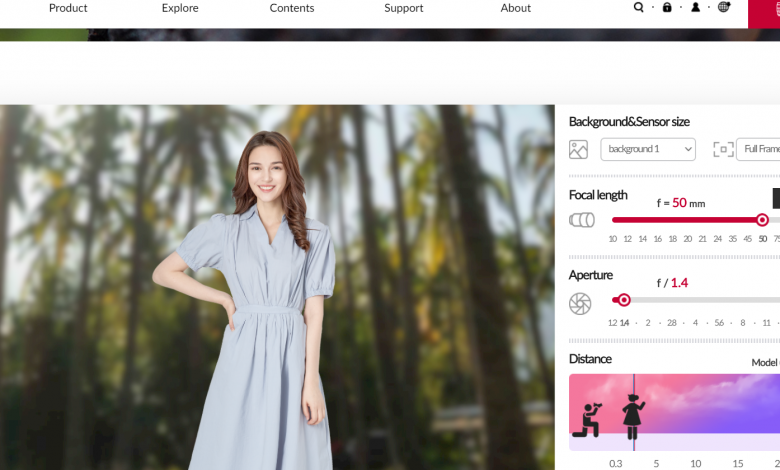This screenshot has height=470, width=780.
Task: Click the shopping bag lock icon
Action: tap(667, 7)
